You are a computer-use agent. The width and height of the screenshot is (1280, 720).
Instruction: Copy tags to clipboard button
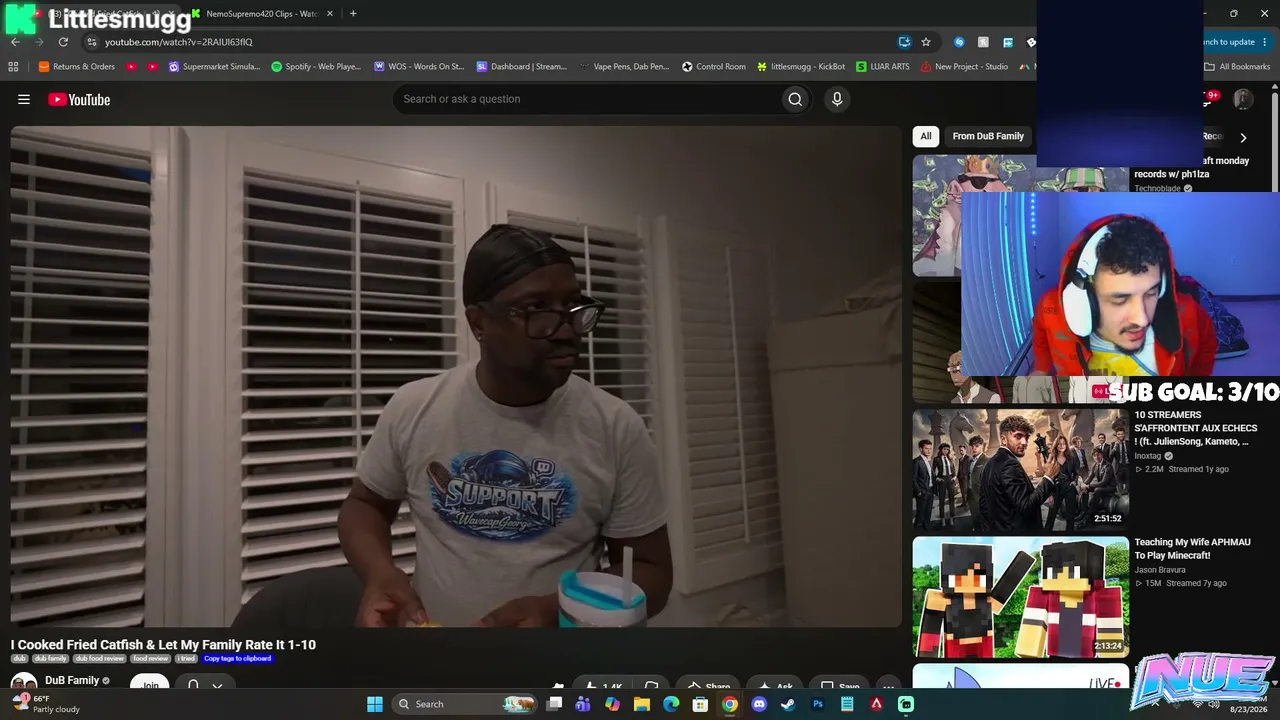tap(237, 659)
